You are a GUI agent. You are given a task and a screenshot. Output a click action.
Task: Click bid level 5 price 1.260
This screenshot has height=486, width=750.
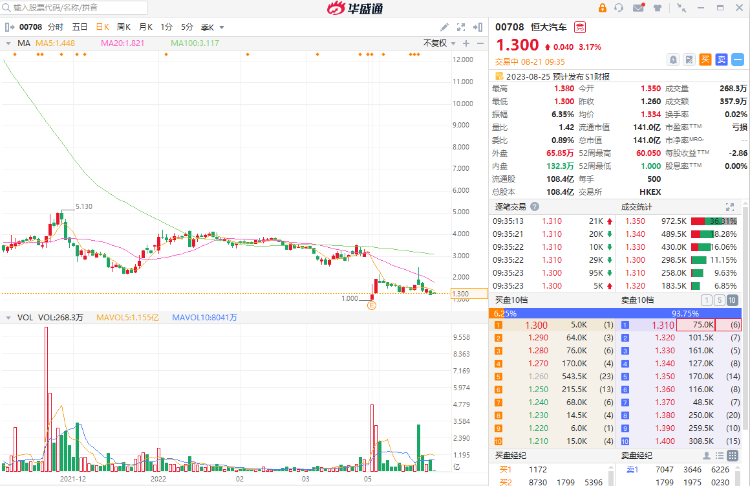click(538, 376)
